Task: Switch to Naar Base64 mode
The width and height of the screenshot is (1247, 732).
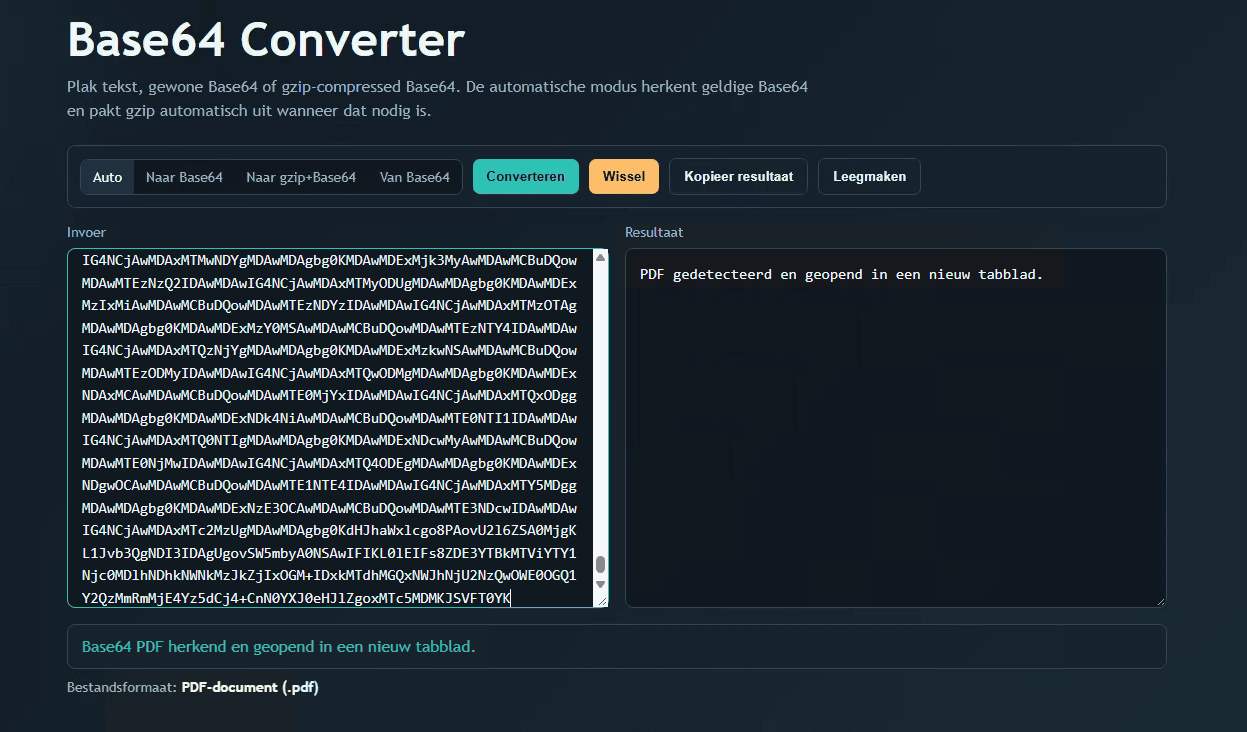Action: [184, 177]
